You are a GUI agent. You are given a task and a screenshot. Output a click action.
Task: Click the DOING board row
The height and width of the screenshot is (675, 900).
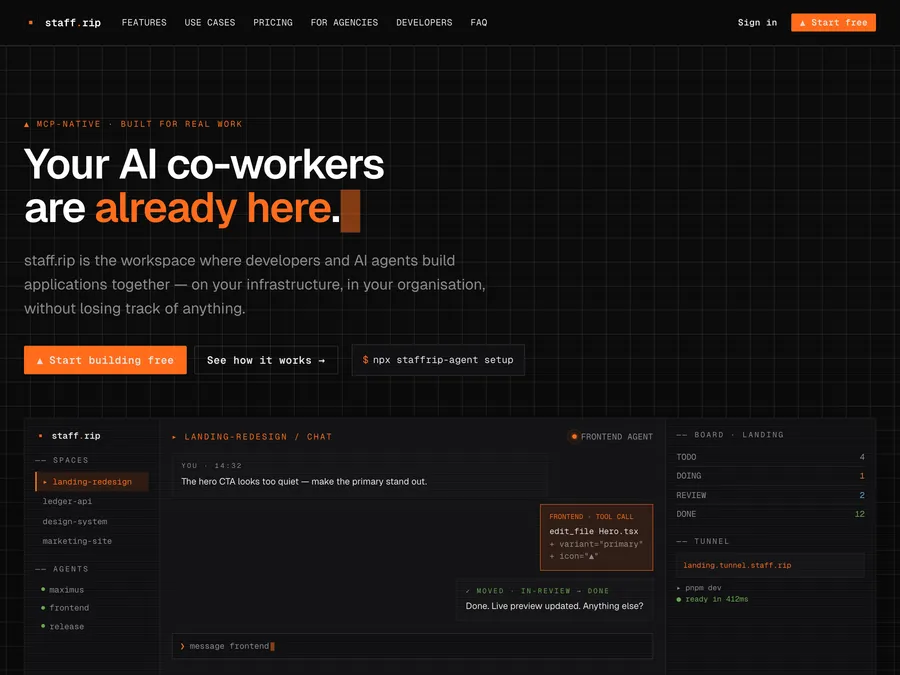click(x=770, y=476)
